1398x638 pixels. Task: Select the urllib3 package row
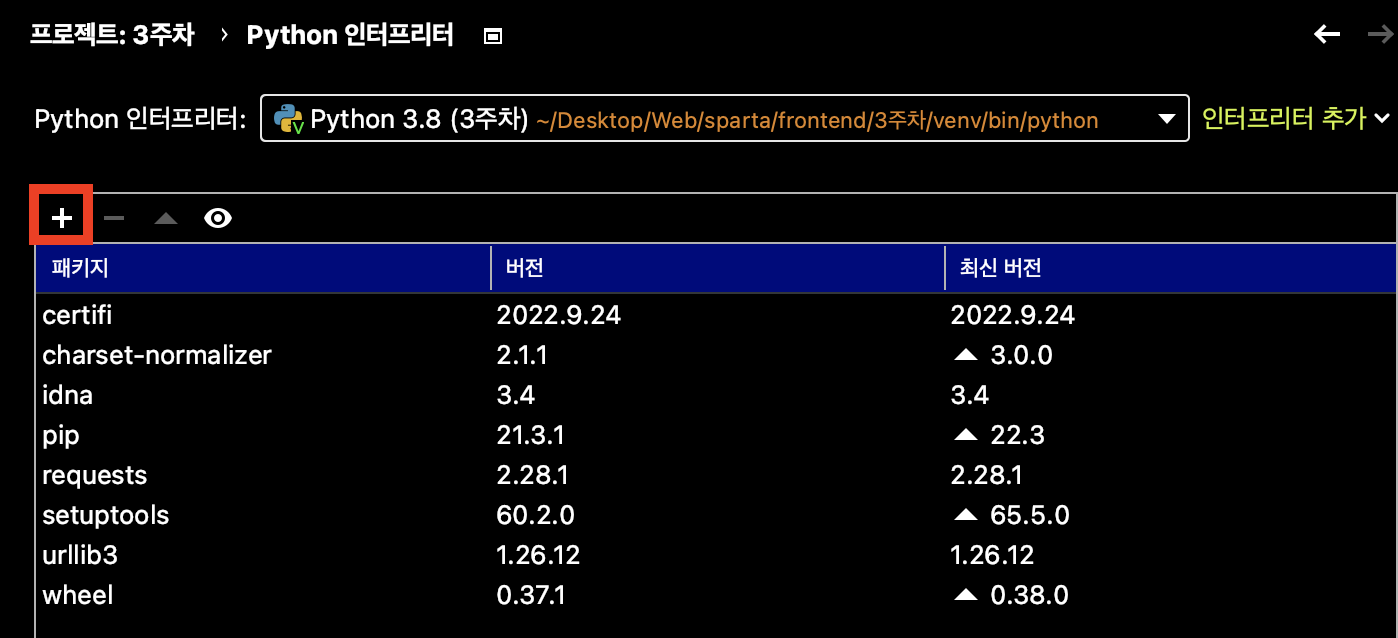pos(716,556)
